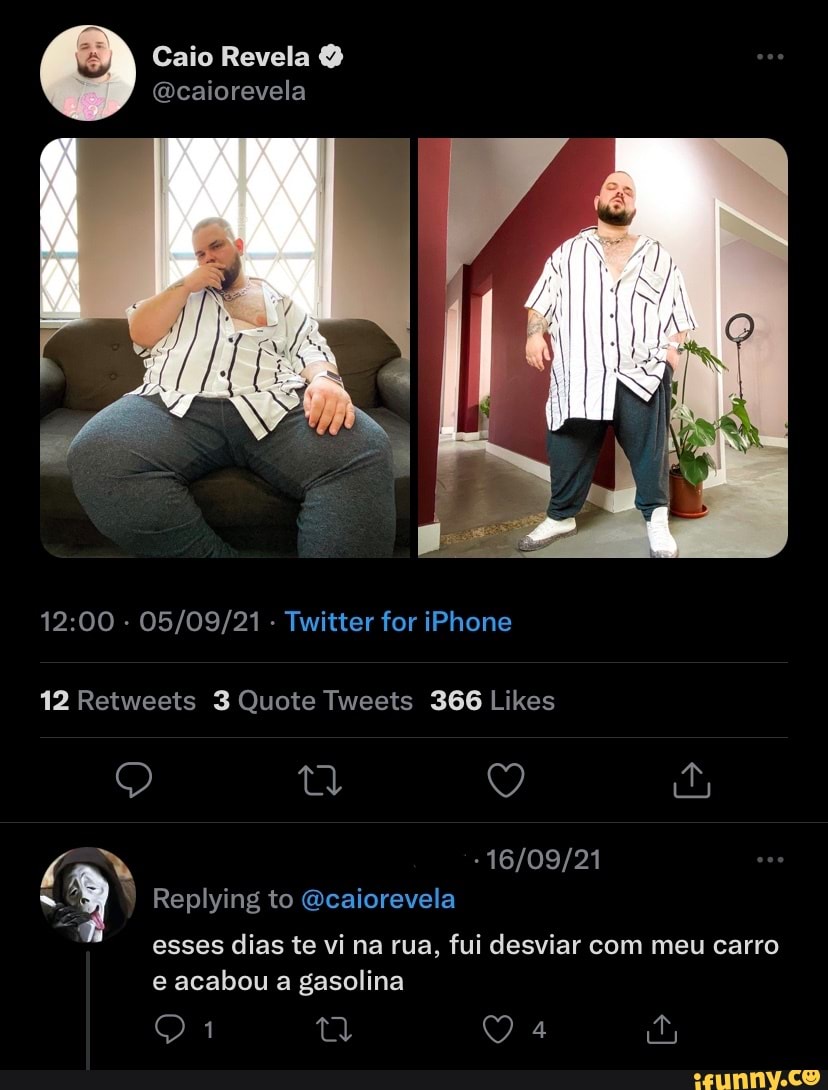Click the Twitter for iPhone link
Image resolution: width=828 pixels, height=1090 pixels.
[397, 621]
